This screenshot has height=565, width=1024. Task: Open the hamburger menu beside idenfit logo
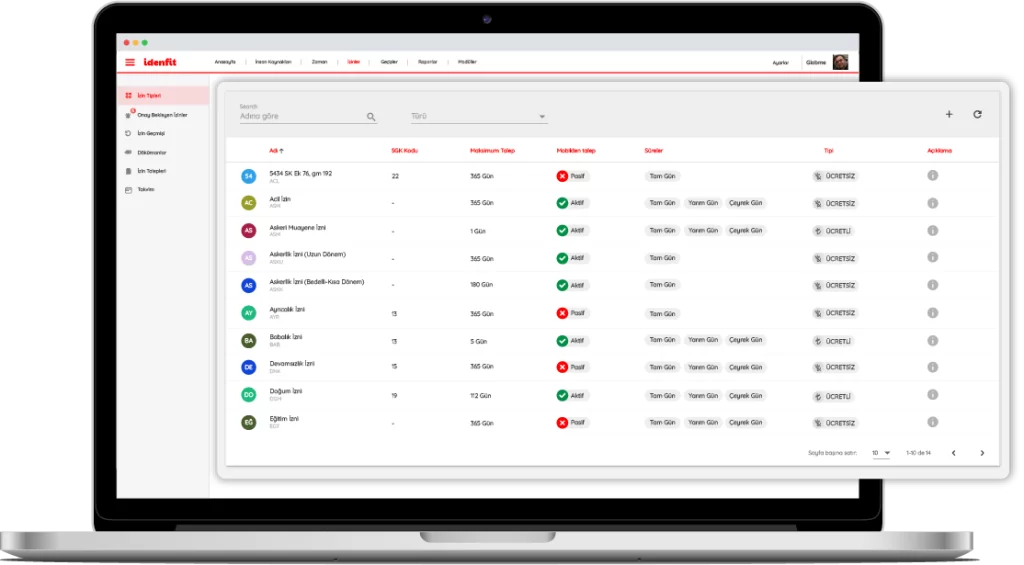tap(129, 62)
